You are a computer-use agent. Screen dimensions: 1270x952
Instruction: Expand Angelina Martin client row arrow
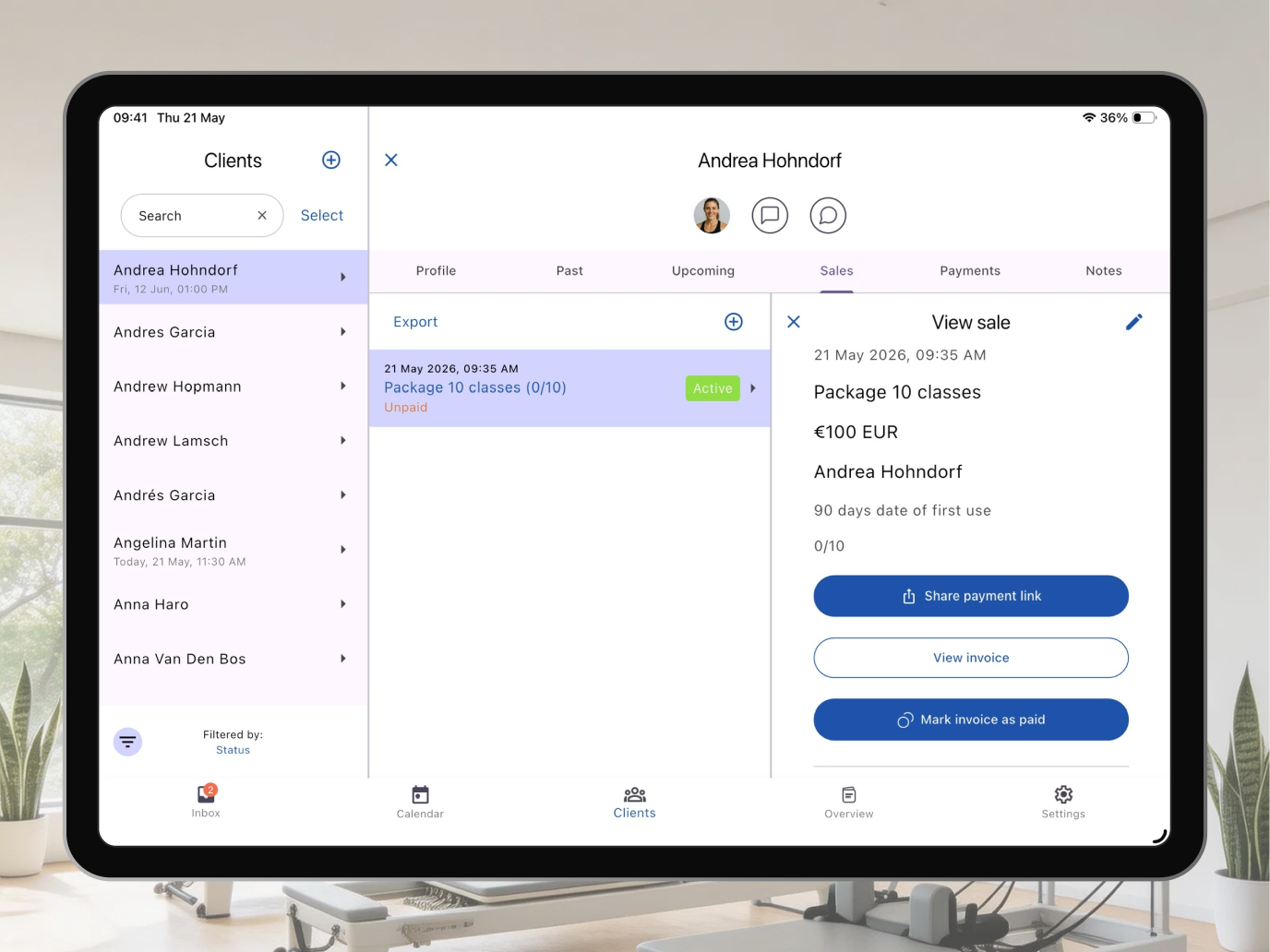click(343, 550)
